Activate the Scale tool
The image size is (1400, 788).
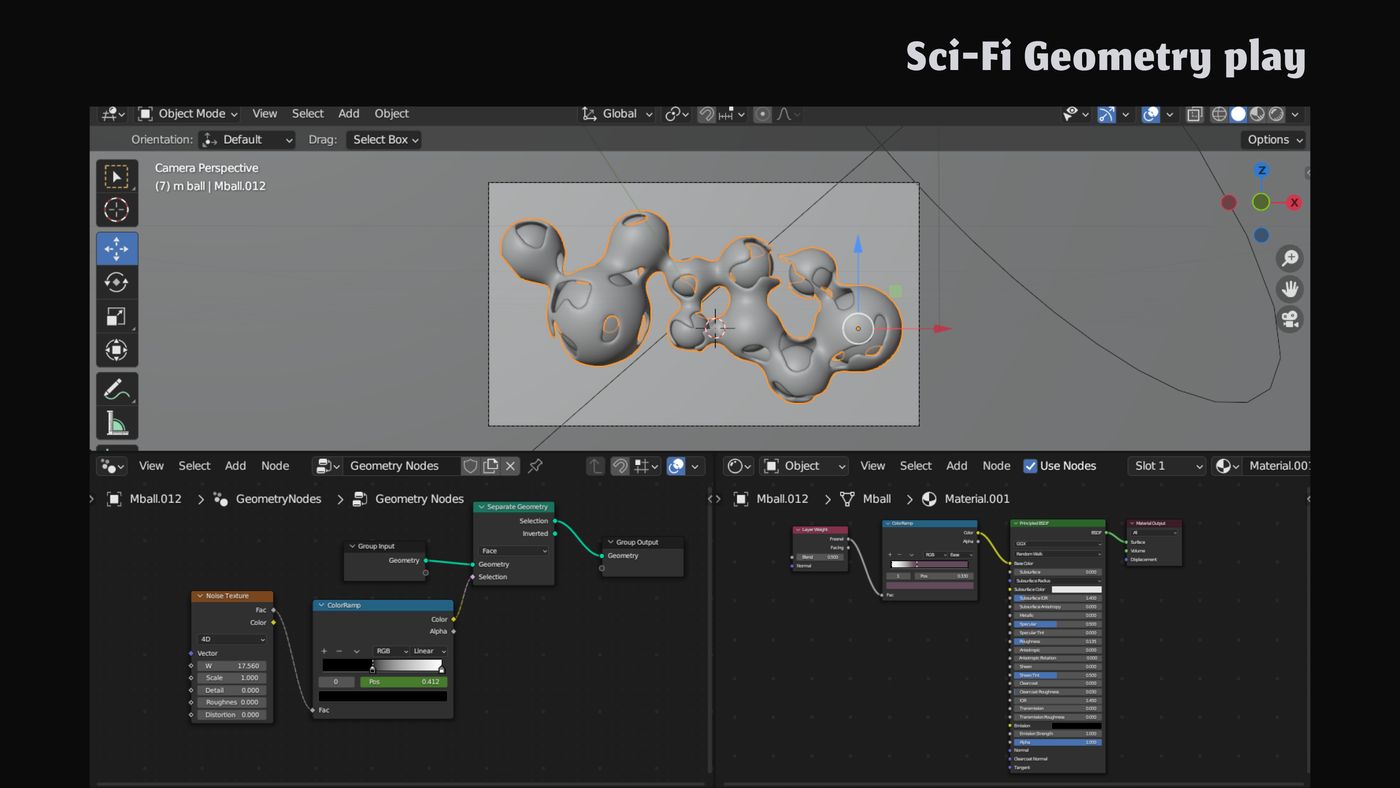tap(117, 317)
